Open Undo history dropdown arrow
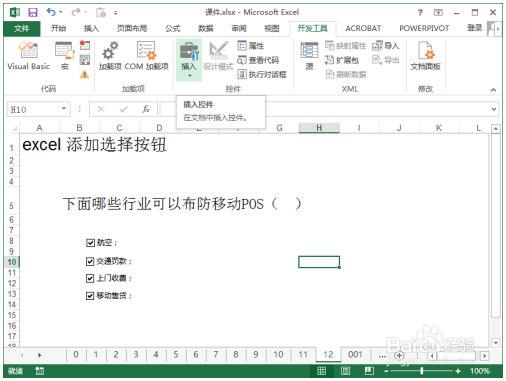The height and width of the screenshot is (381, 506). point(60,13)
